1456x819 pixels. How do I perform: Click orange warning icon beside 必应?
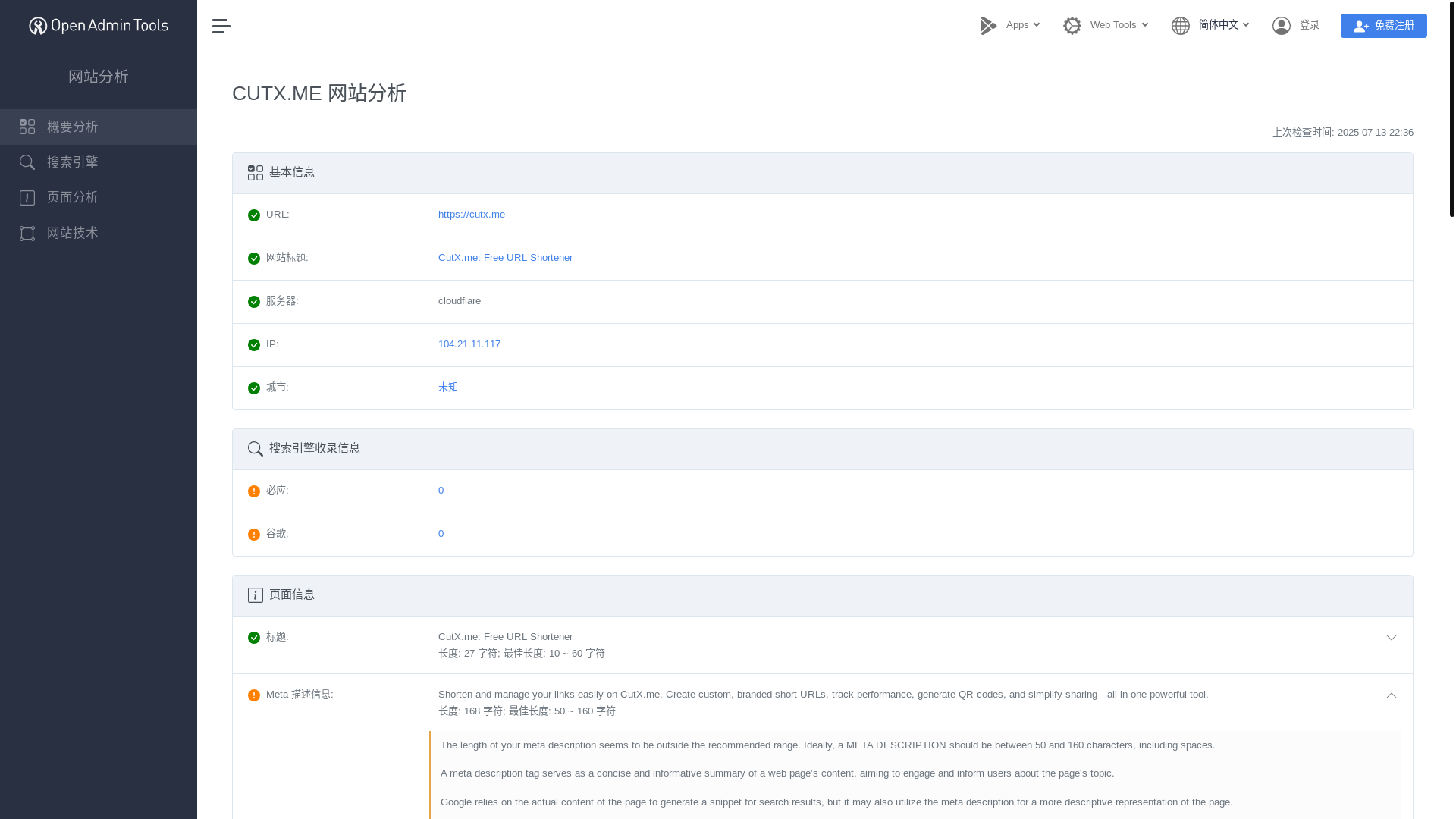(x=254, y=491)
